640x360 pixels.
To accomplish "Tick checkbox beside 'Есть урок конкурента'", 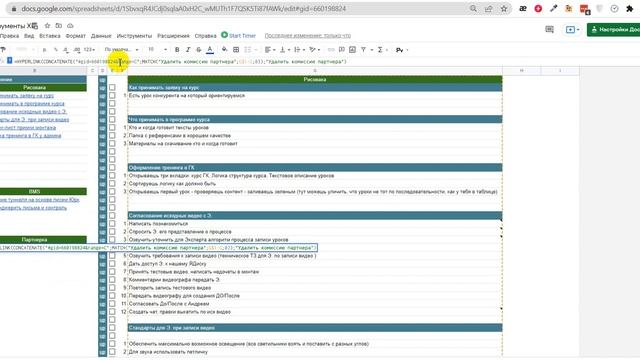I will tap(112, 96).
